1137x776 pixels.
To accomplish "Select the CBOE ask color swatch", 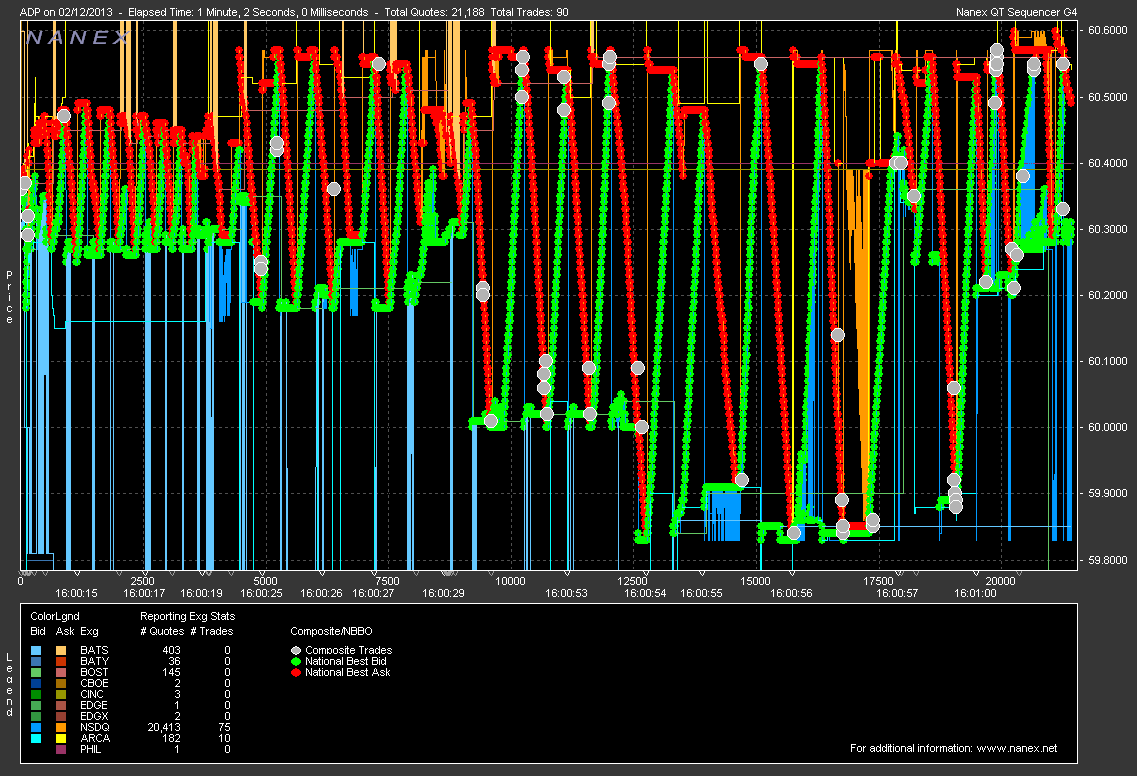I will point(61,683).
